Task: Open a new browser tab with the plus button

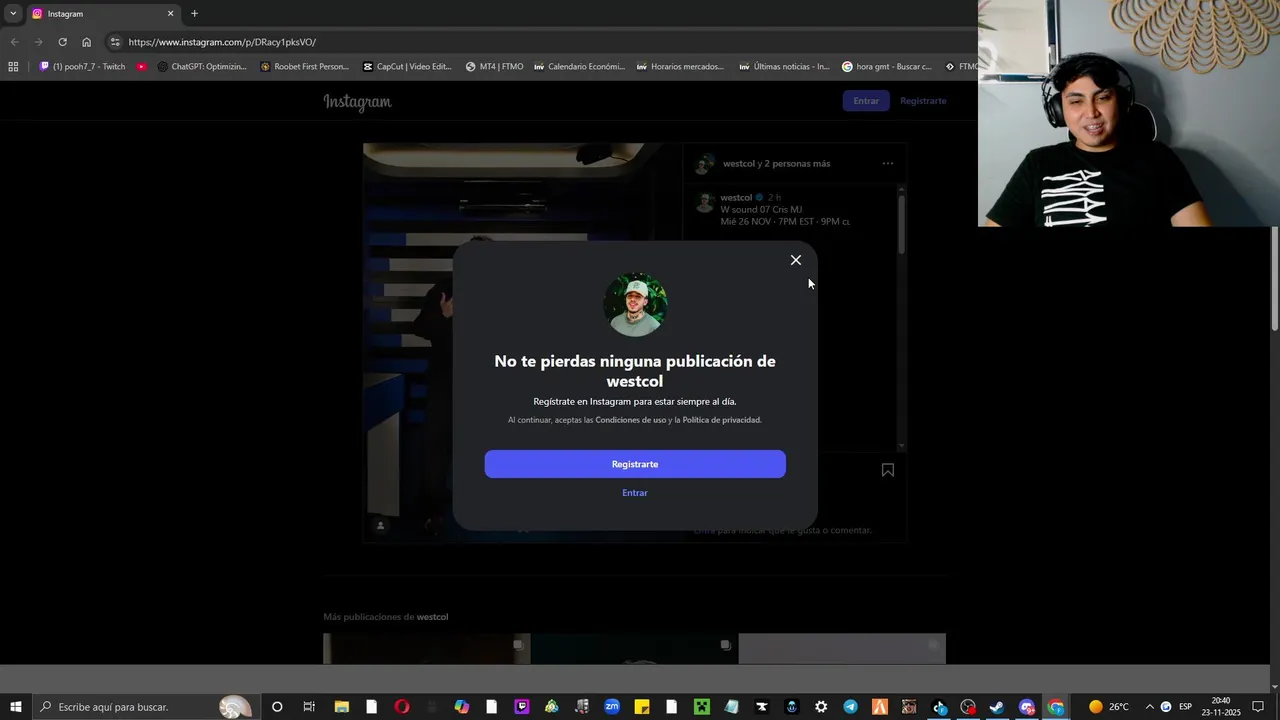Action: tap(194, 14)
